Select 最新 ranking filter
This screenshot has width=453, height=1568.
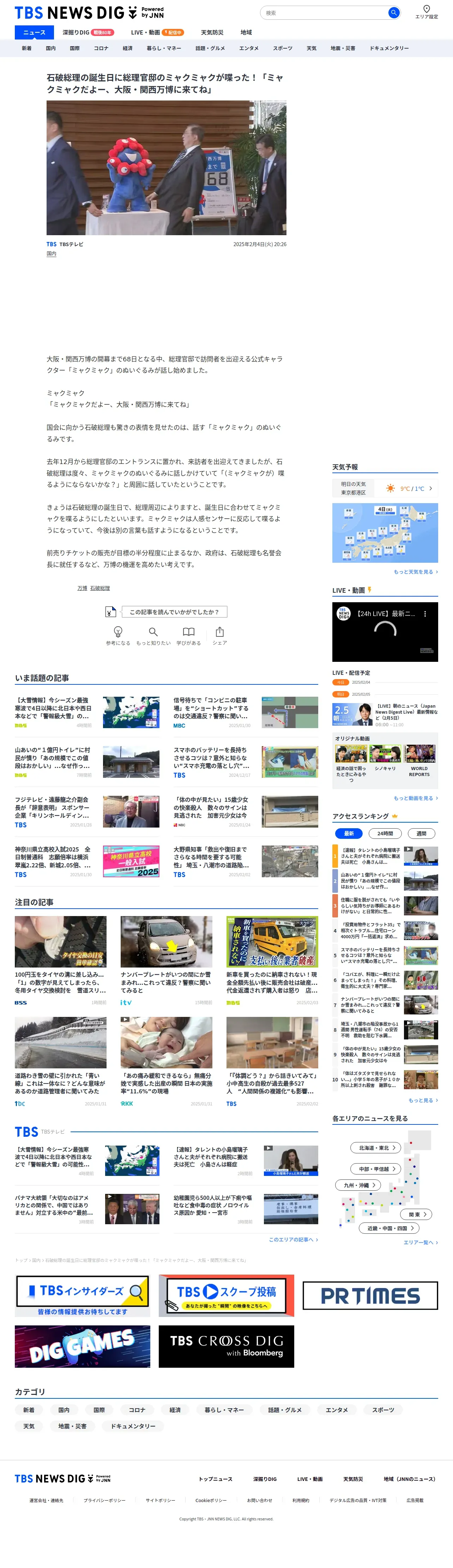pos(349,833)
